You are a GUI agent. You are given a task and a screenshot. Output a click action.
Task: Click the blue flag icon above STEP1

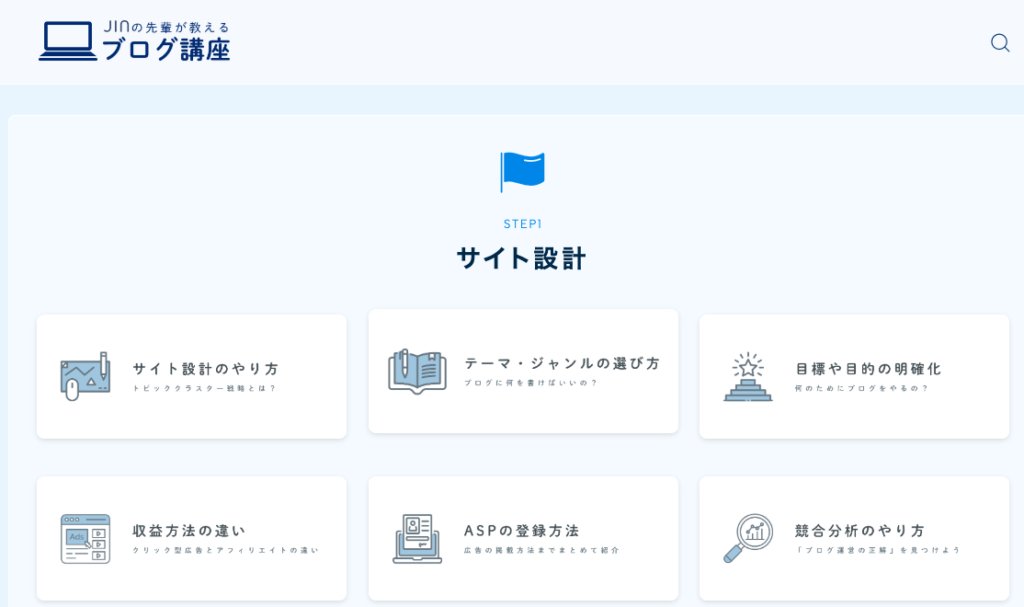coord(522,171)
